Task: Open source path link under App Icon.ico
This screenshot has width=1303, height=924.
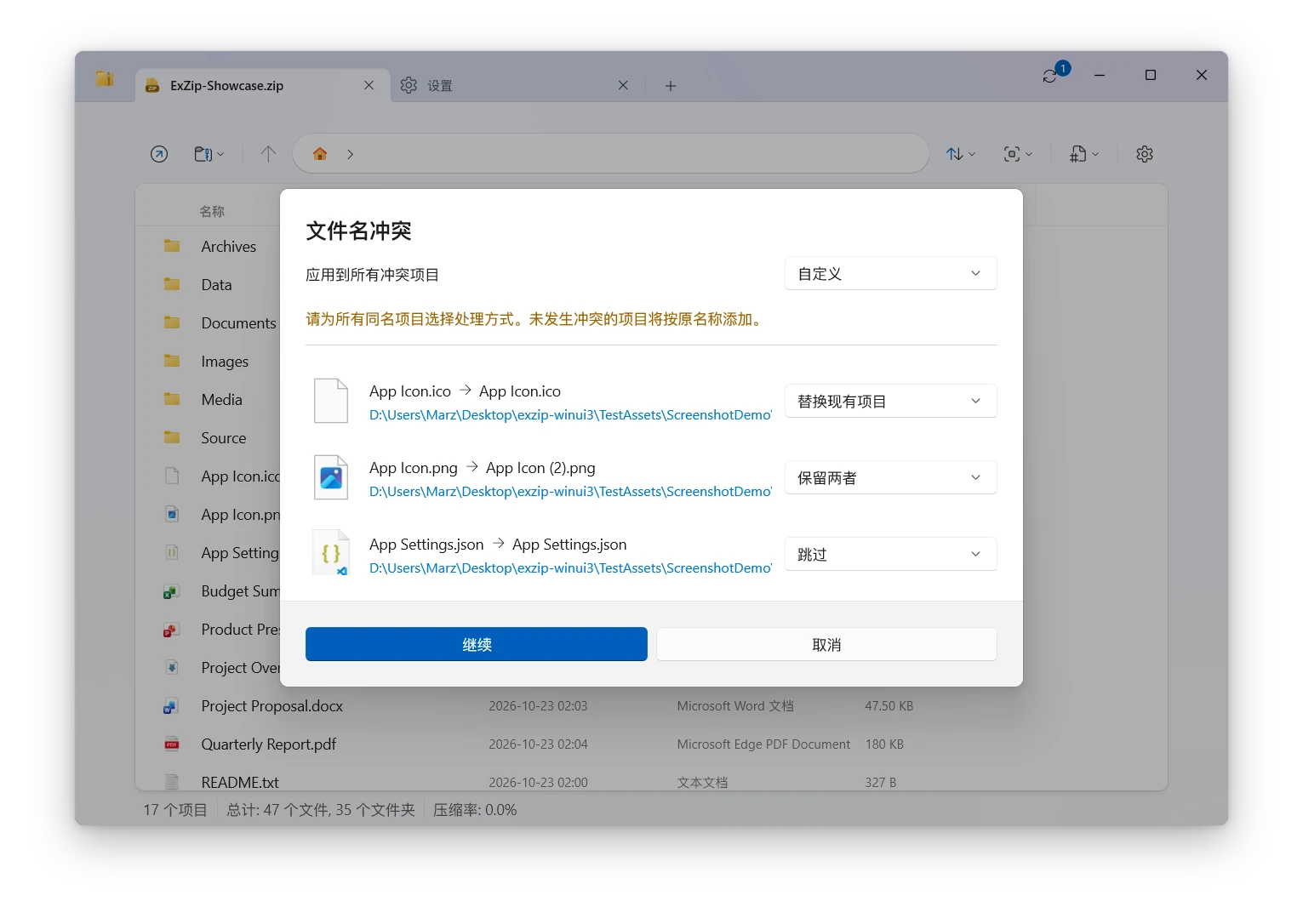Action: (570, 415)
